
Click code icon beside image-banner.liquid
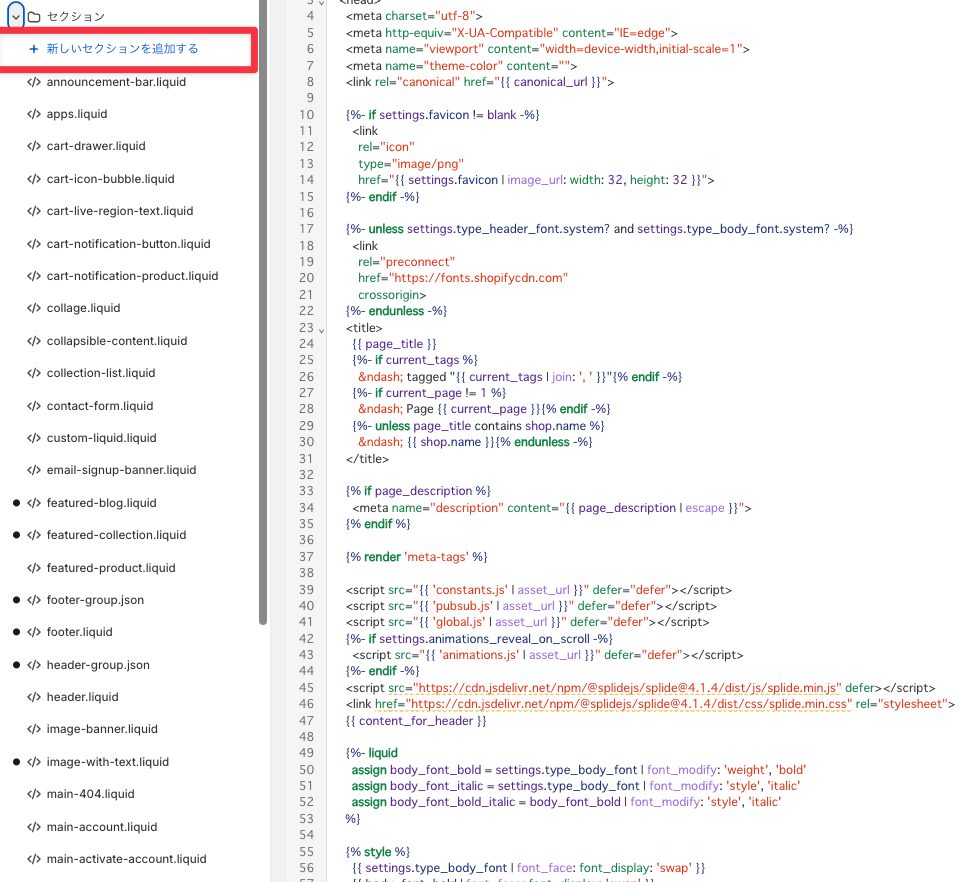(34, 729)
